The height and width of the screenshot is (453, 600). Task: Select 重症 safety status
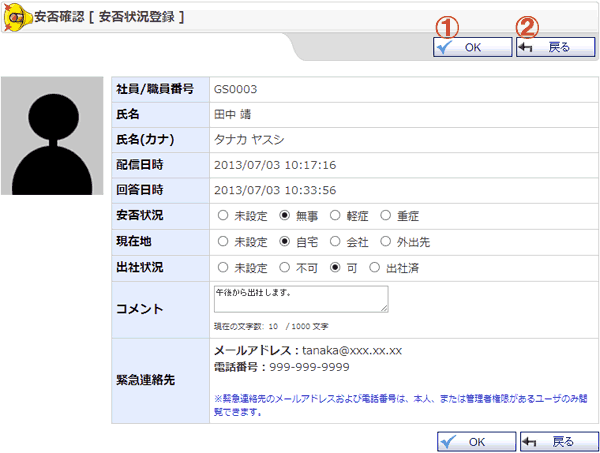tap(385, 215)
